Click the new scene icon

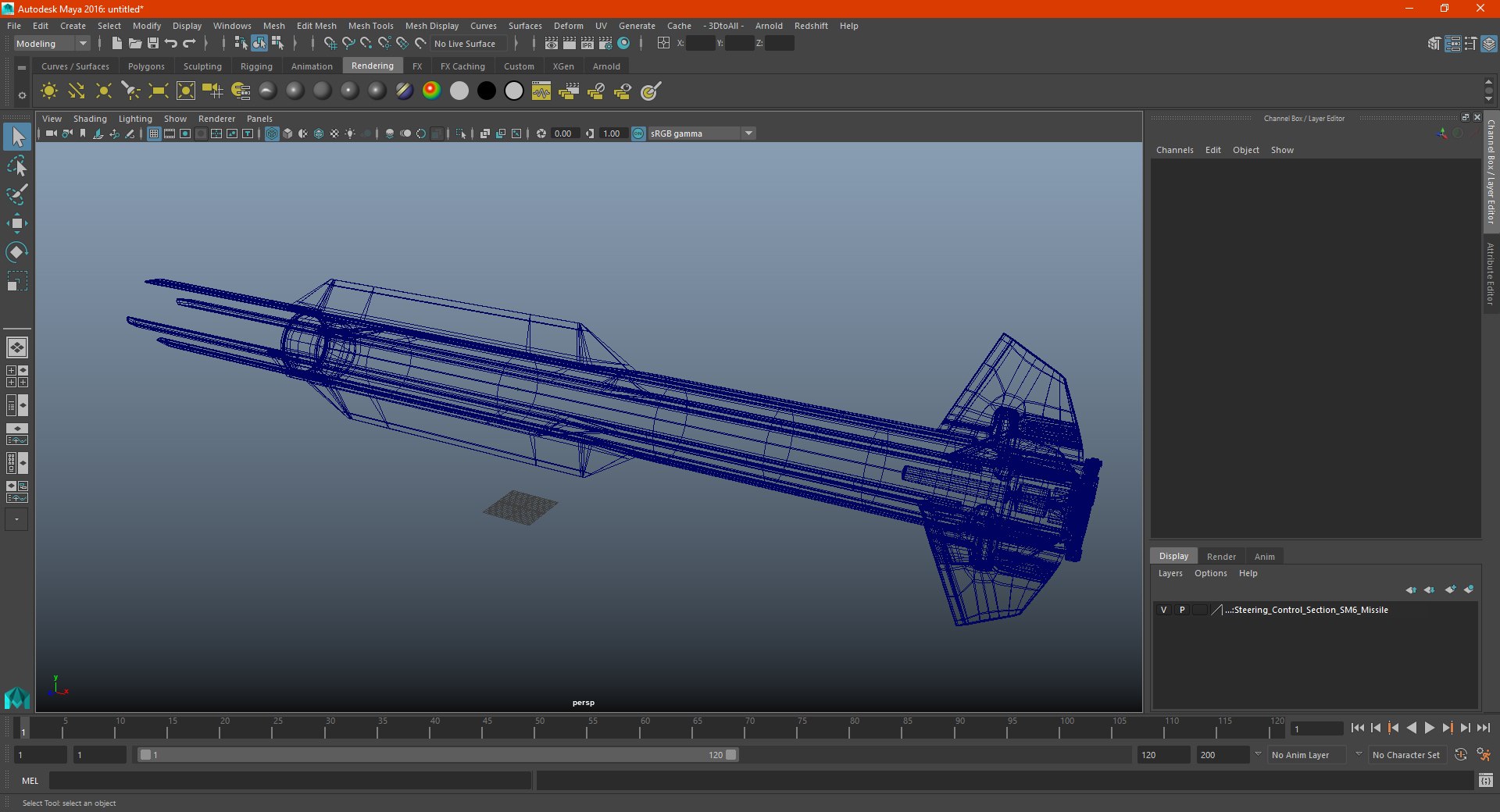pos(116,43)
